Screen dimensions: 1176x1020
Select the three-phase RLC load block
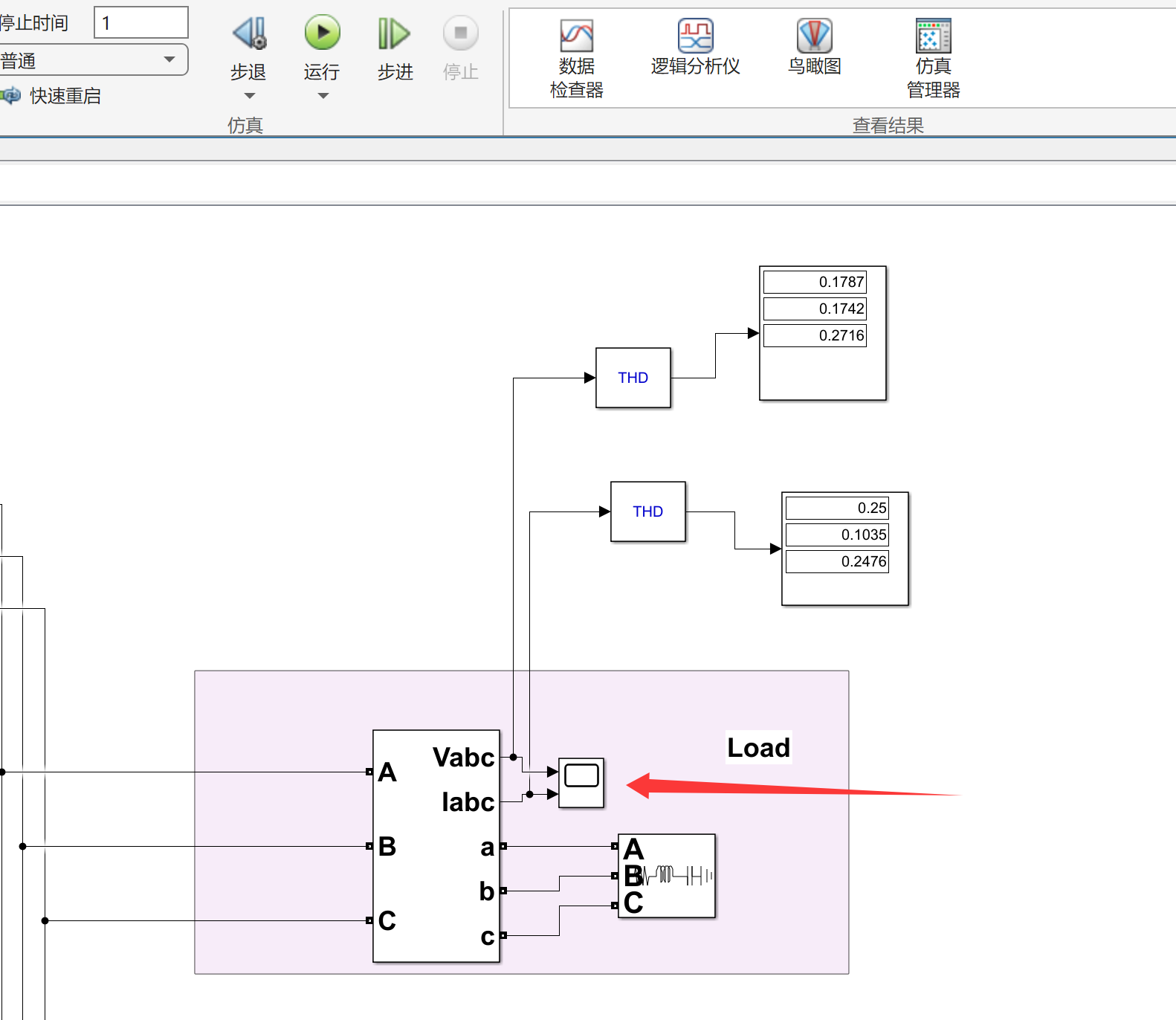pos(667,876)
